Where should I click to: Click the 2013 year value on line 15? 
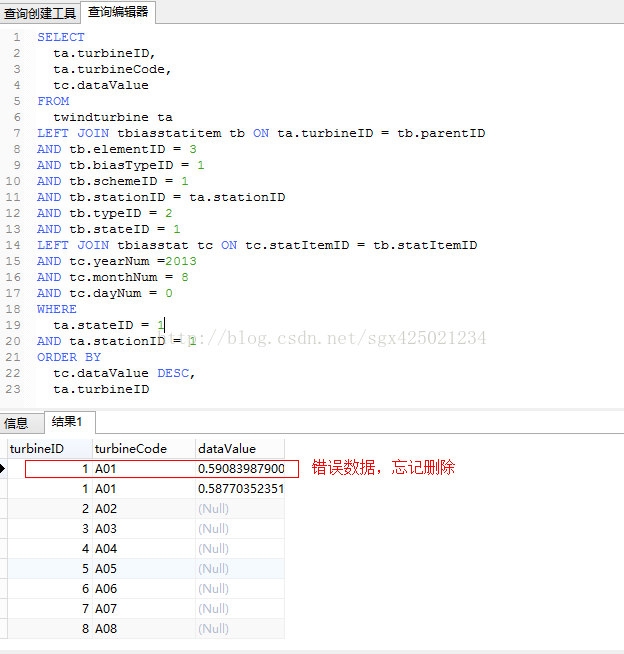click(181, 261)
